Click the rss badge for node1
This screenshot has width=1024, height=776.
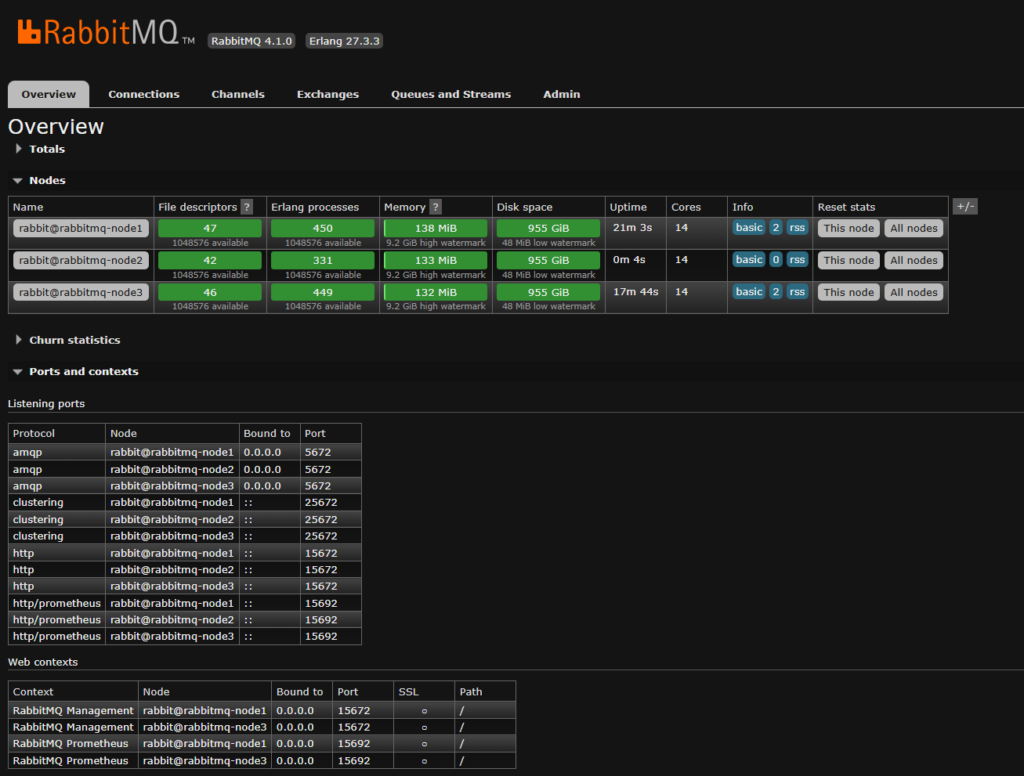click(x=797, y=227)
